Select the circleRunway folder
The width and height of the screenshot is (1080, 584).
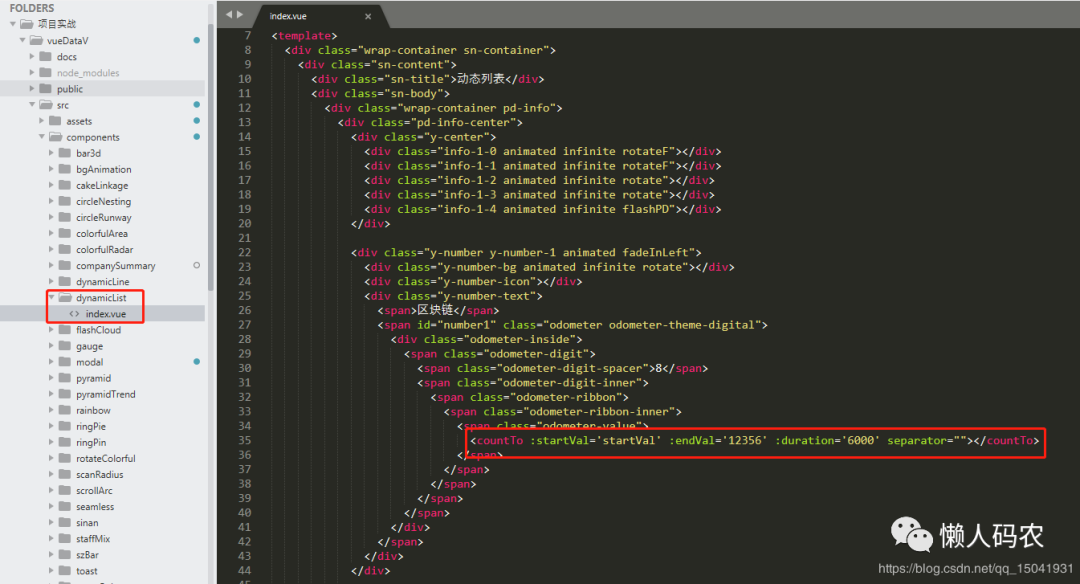(103, 218)
